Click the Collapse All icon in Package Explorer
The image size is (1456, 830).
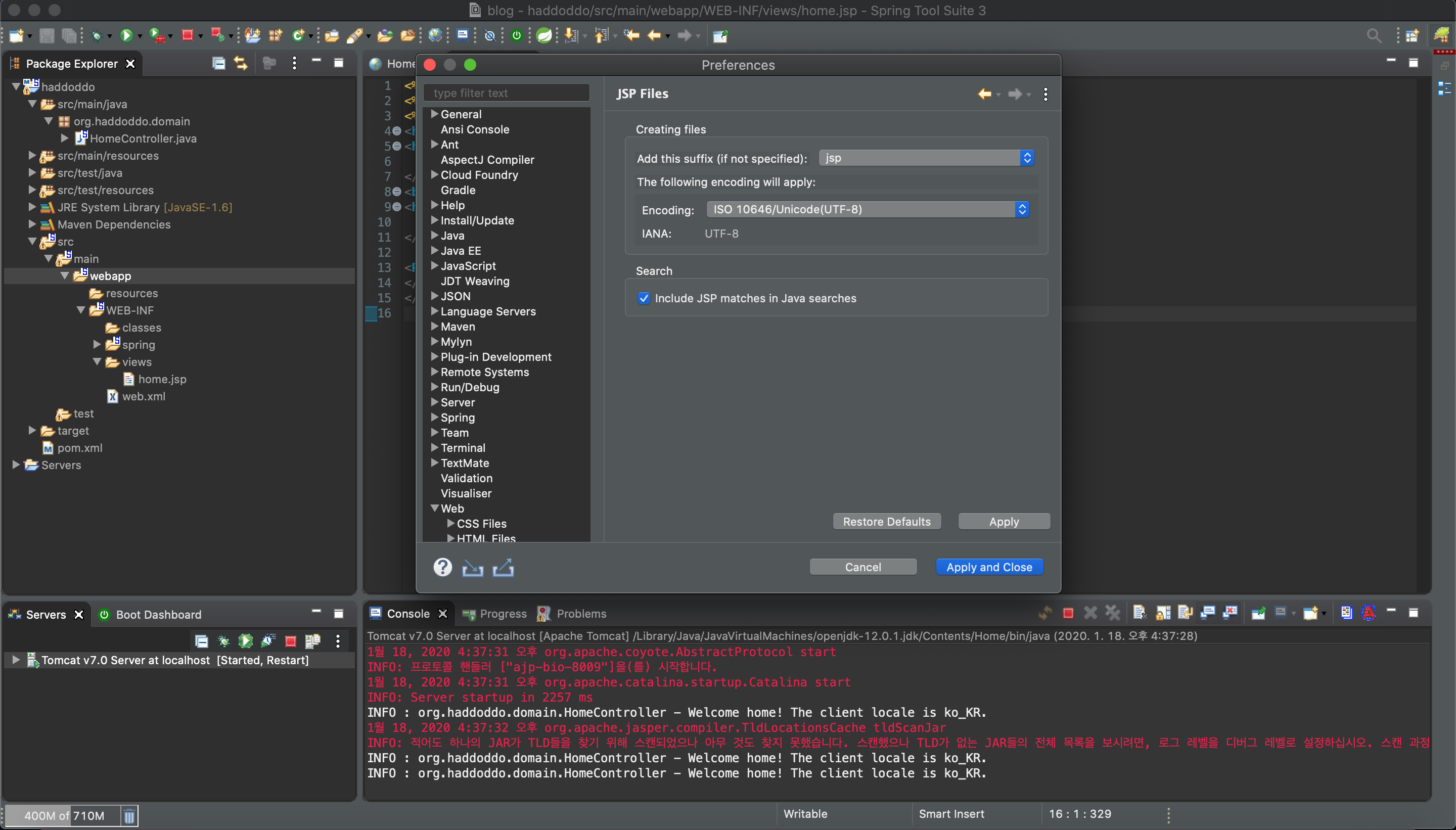(218, 63)
